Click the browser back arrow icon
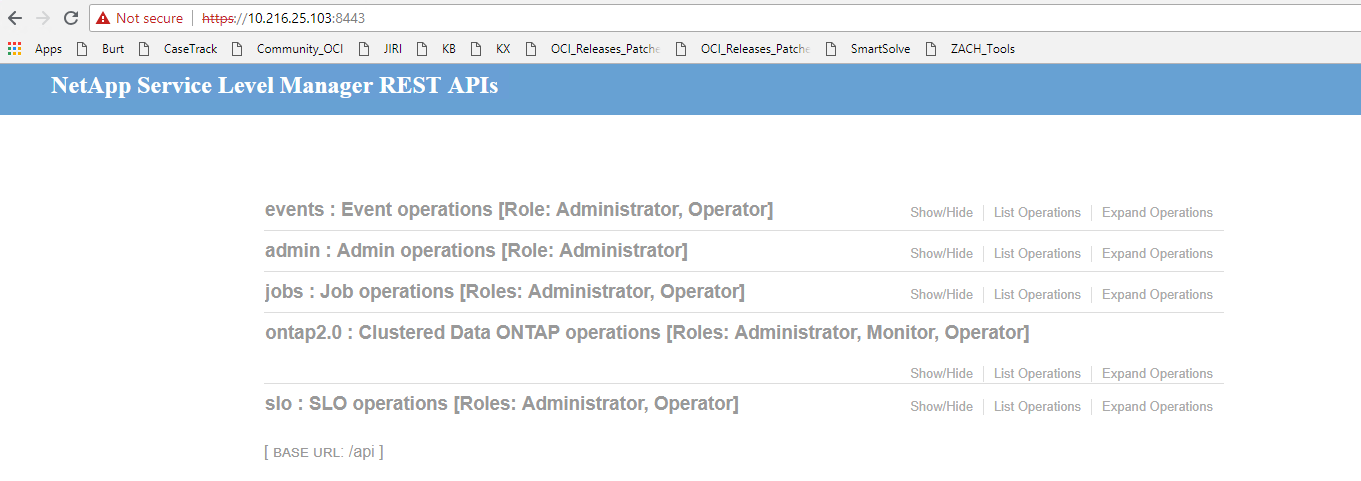 coord(15,18)
